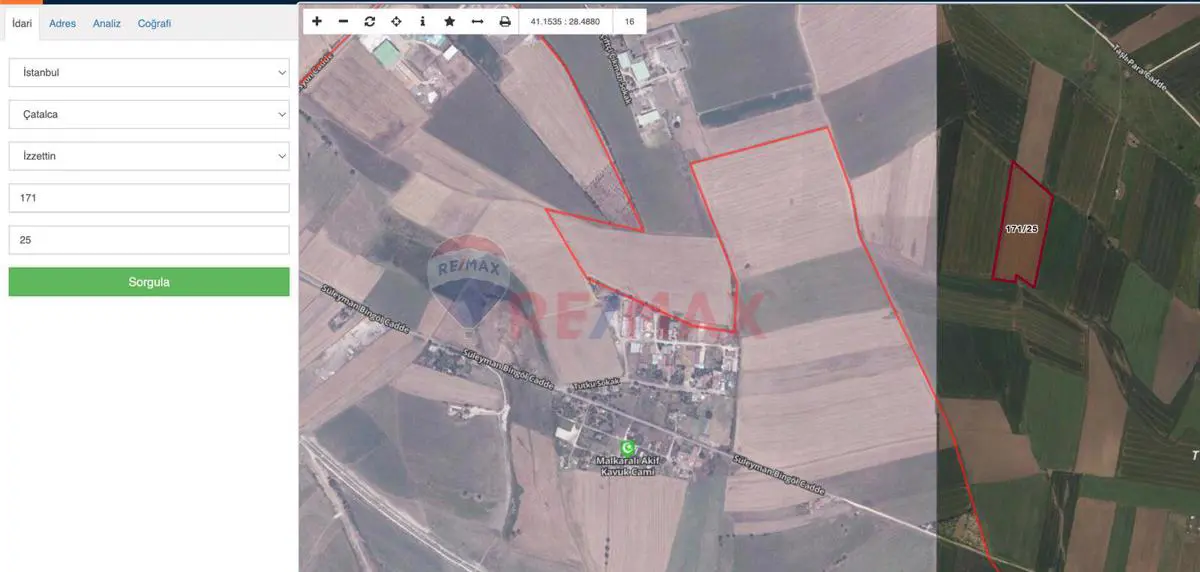Switch to the İdari tab
Screen dimensions: 1200x572
[20, 23]
